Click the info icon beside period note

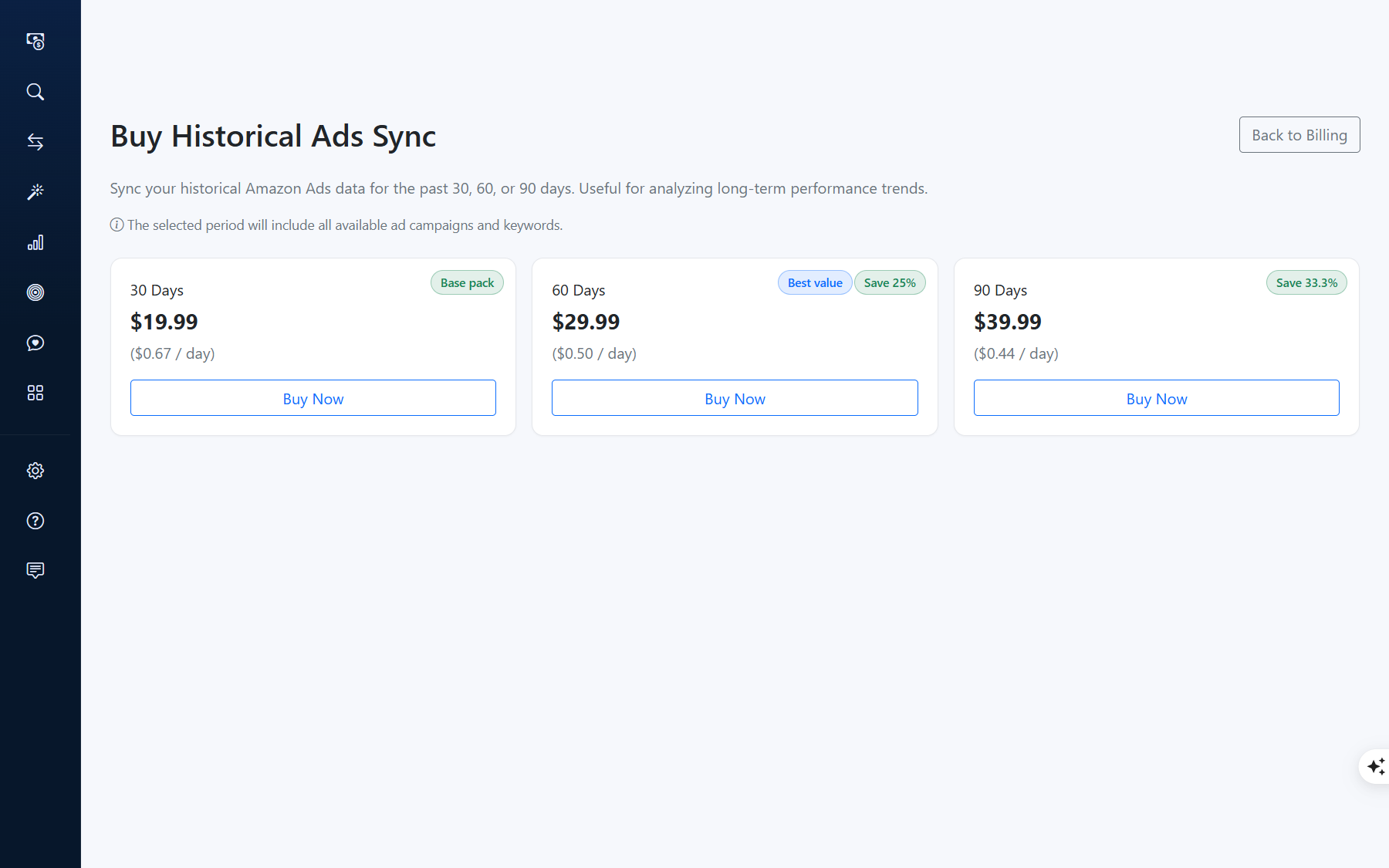117,225
